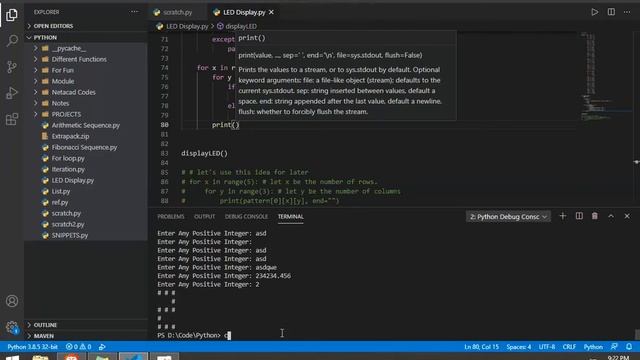Open the Explorer view in activity bar
This screenshot has height=360, width=640.
pos(12,15)
